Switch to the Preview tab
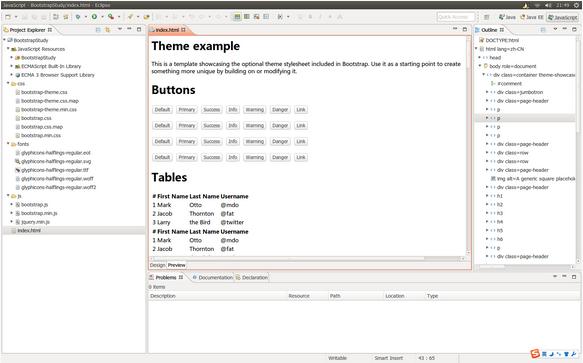 point(177,265)
